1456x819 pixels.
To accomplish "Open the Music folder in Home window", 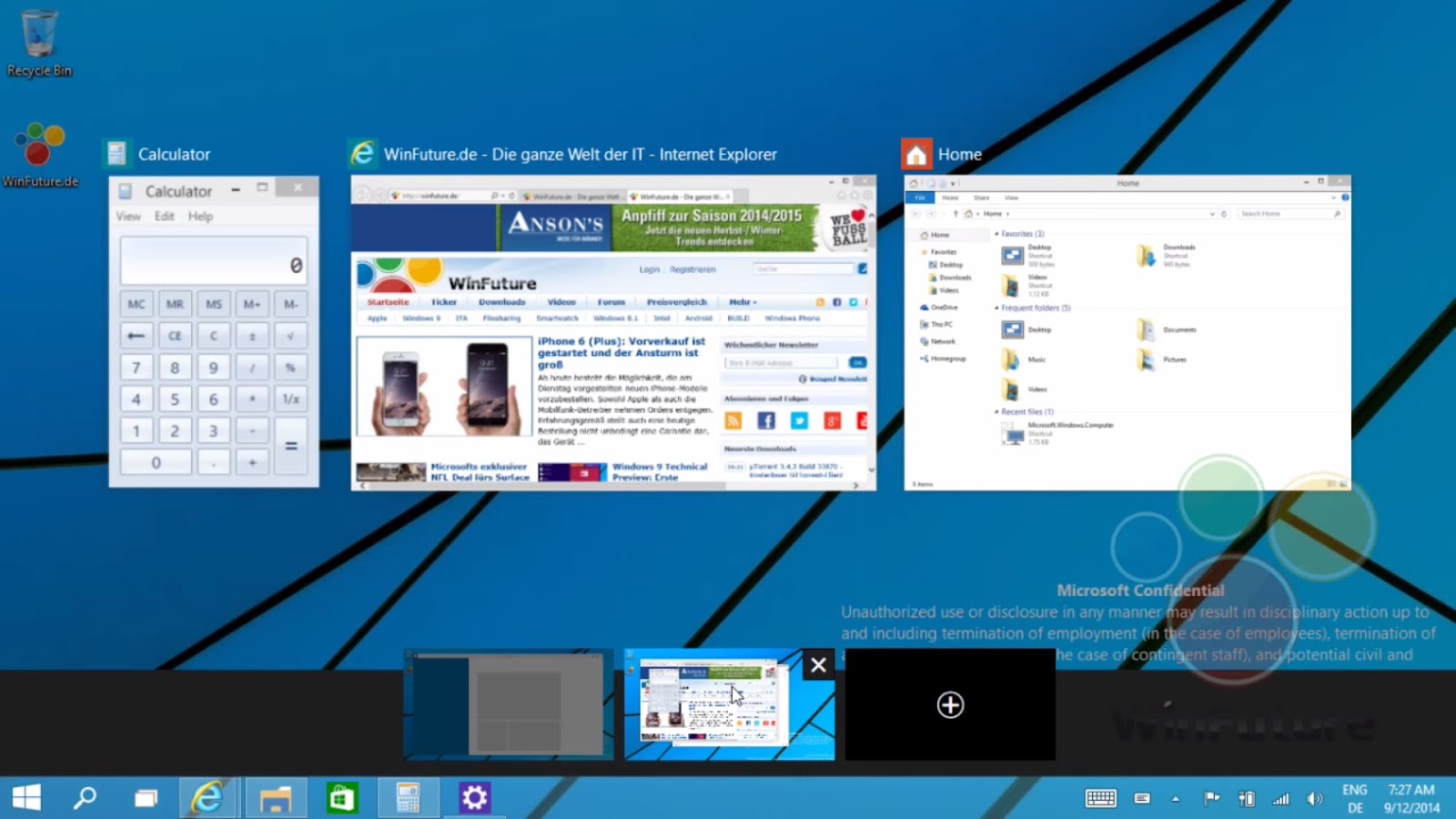I will click(1025, 359).
